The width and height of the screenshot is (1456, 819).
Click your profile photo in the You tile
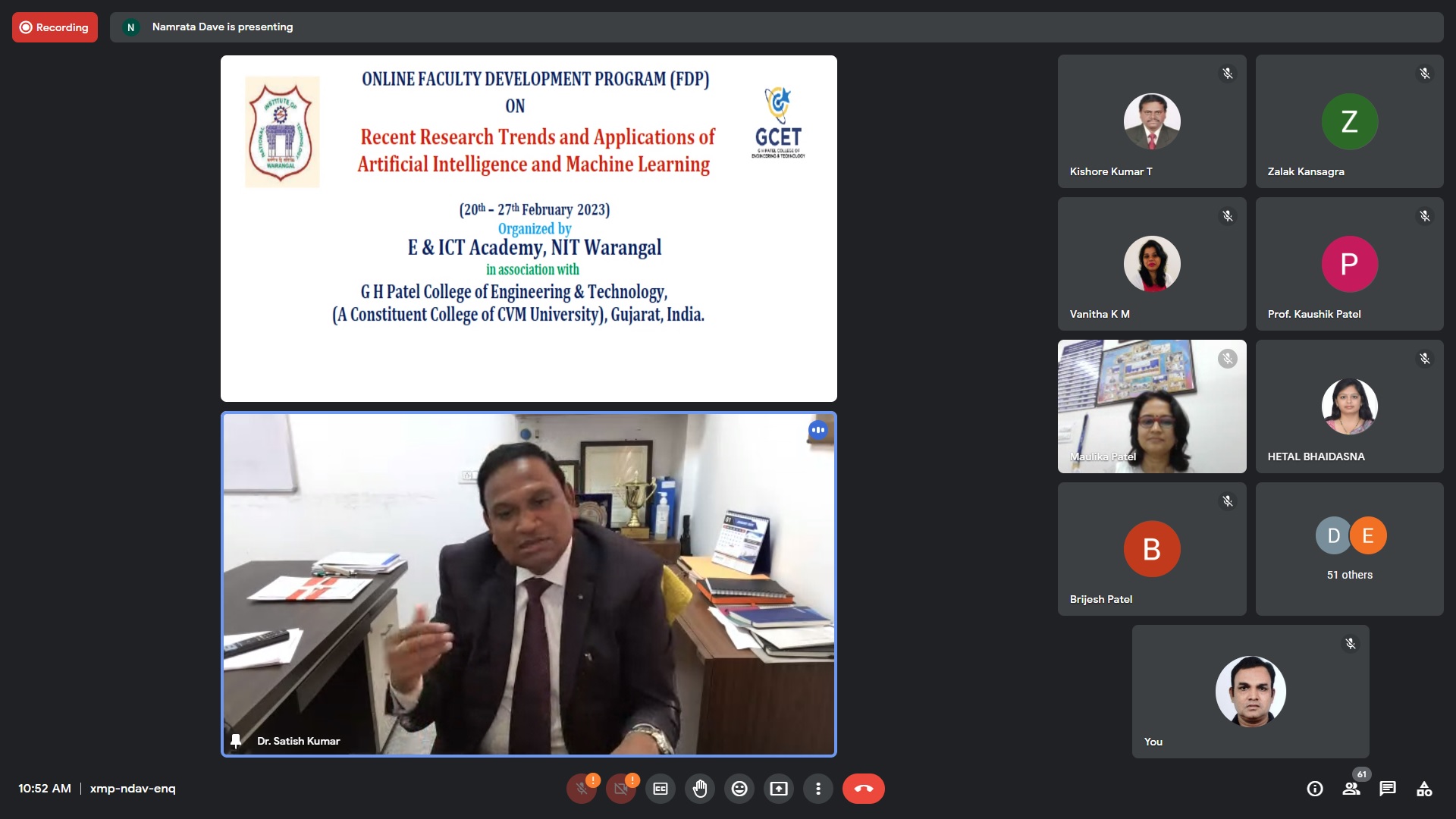pyautogui.click(x=1250, y=692)
